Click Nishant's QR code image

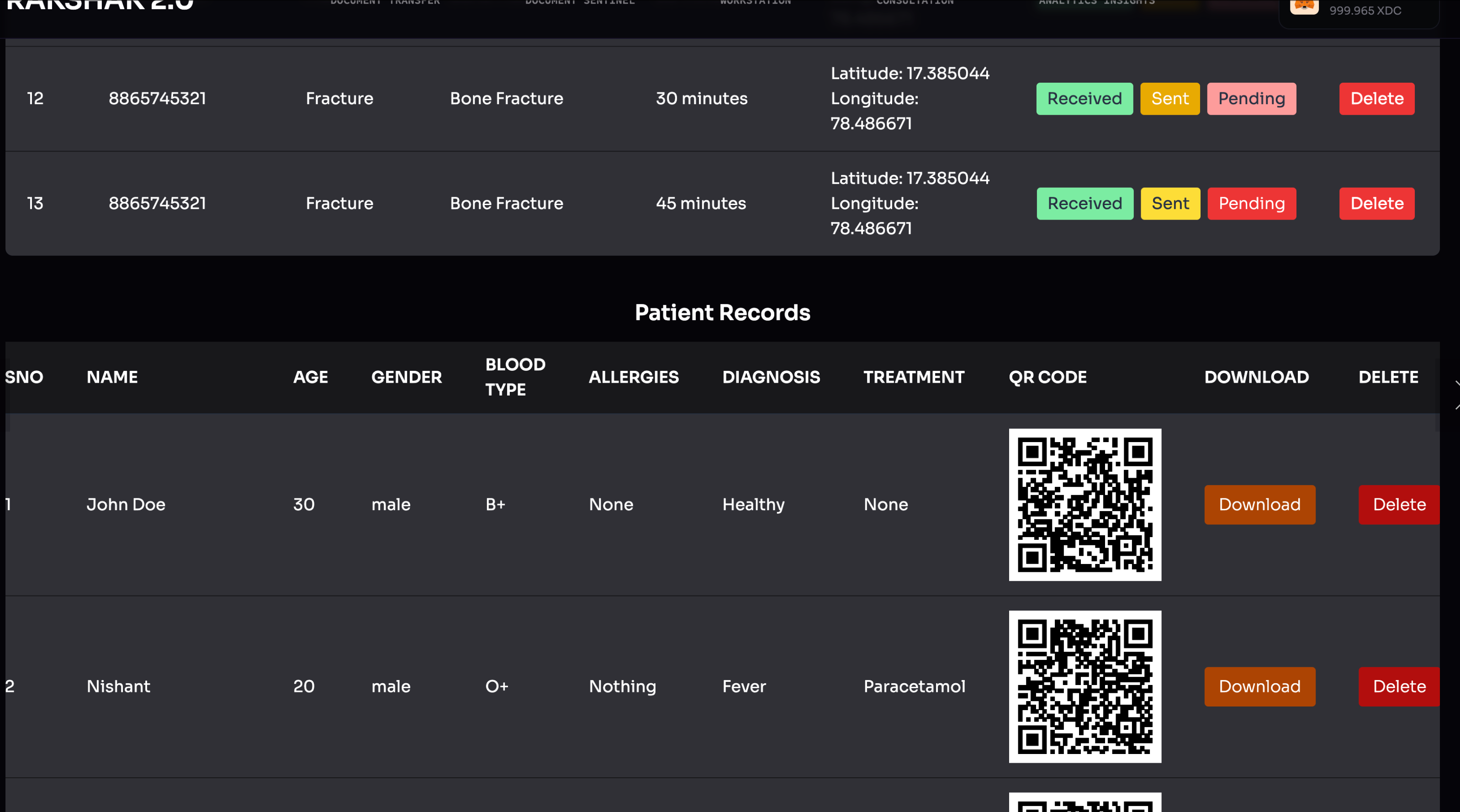(1084, 686)
